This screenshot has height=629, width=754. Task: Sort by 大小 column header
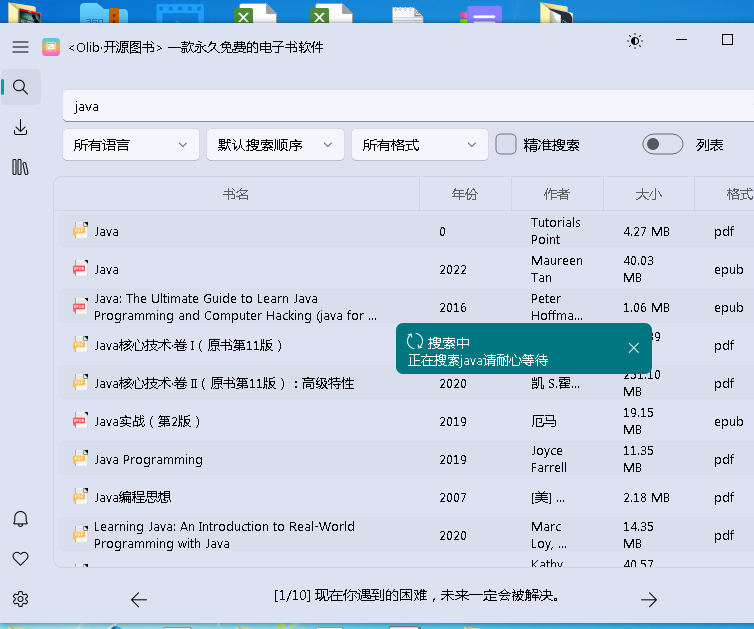coord(648,194)
